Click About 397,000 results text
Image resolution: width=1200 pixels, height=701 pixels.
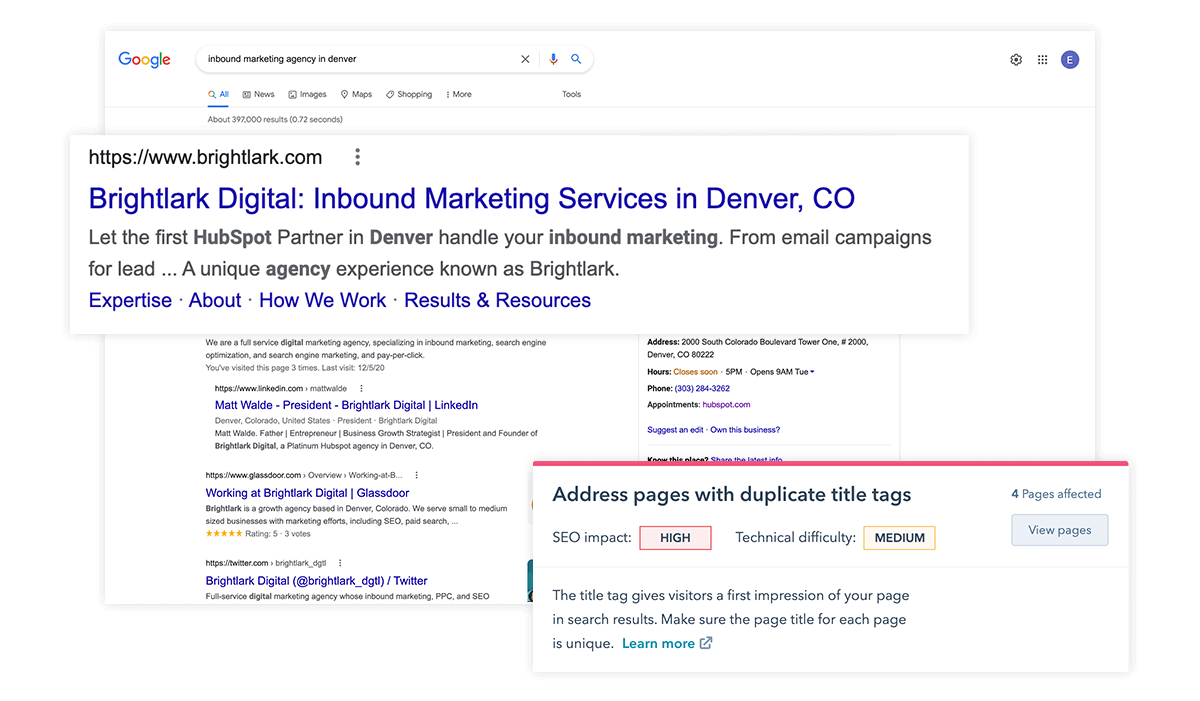pyautogui.click(x=275, y=119)
